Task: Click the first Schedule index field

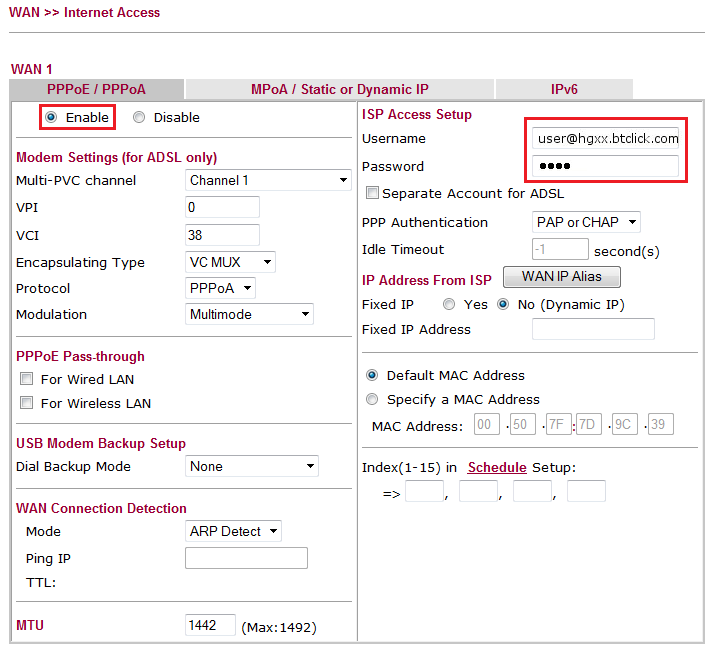Action: click(424, 491)
